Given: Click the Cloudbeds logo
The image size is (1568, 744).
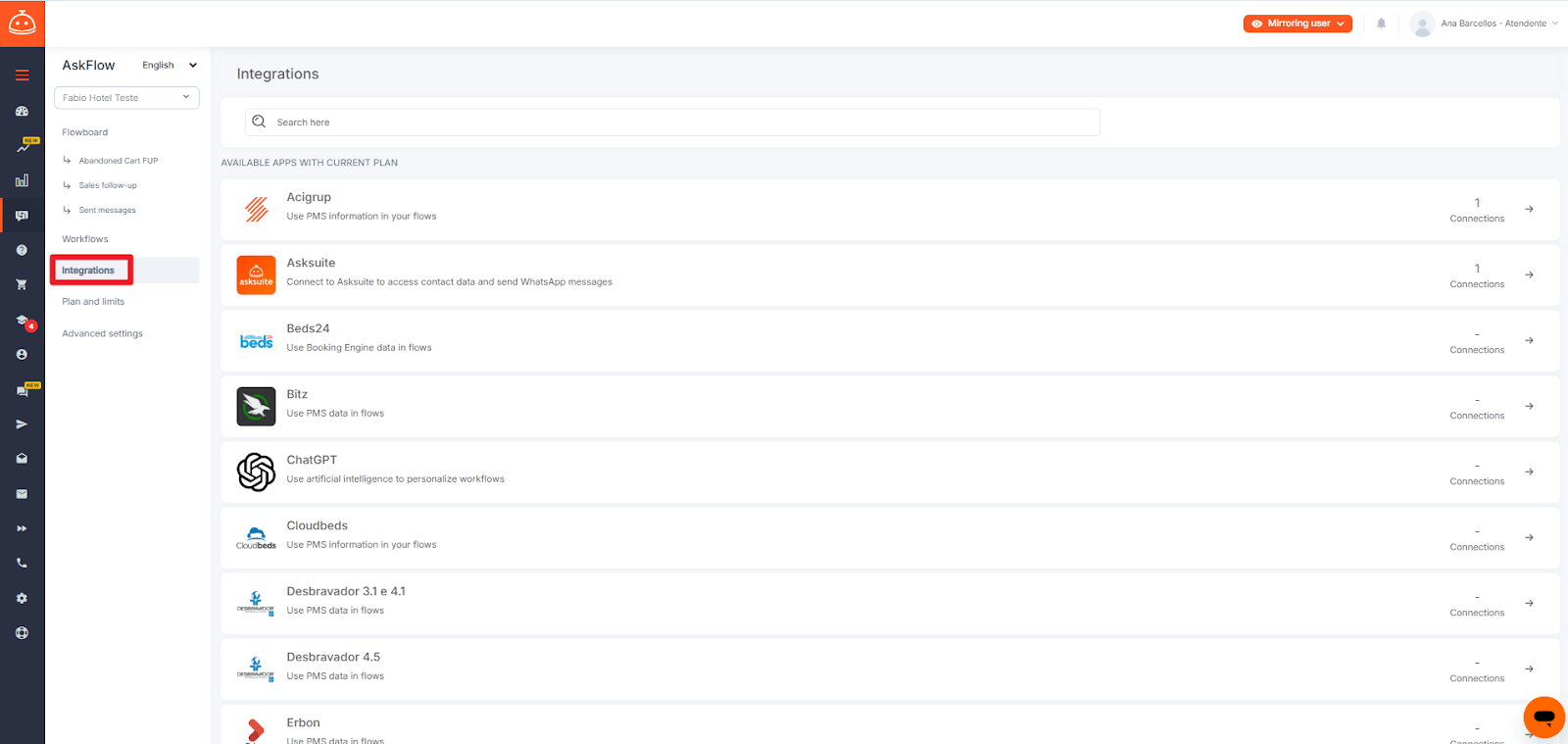Looking at the screenshot, I should 256,538.
